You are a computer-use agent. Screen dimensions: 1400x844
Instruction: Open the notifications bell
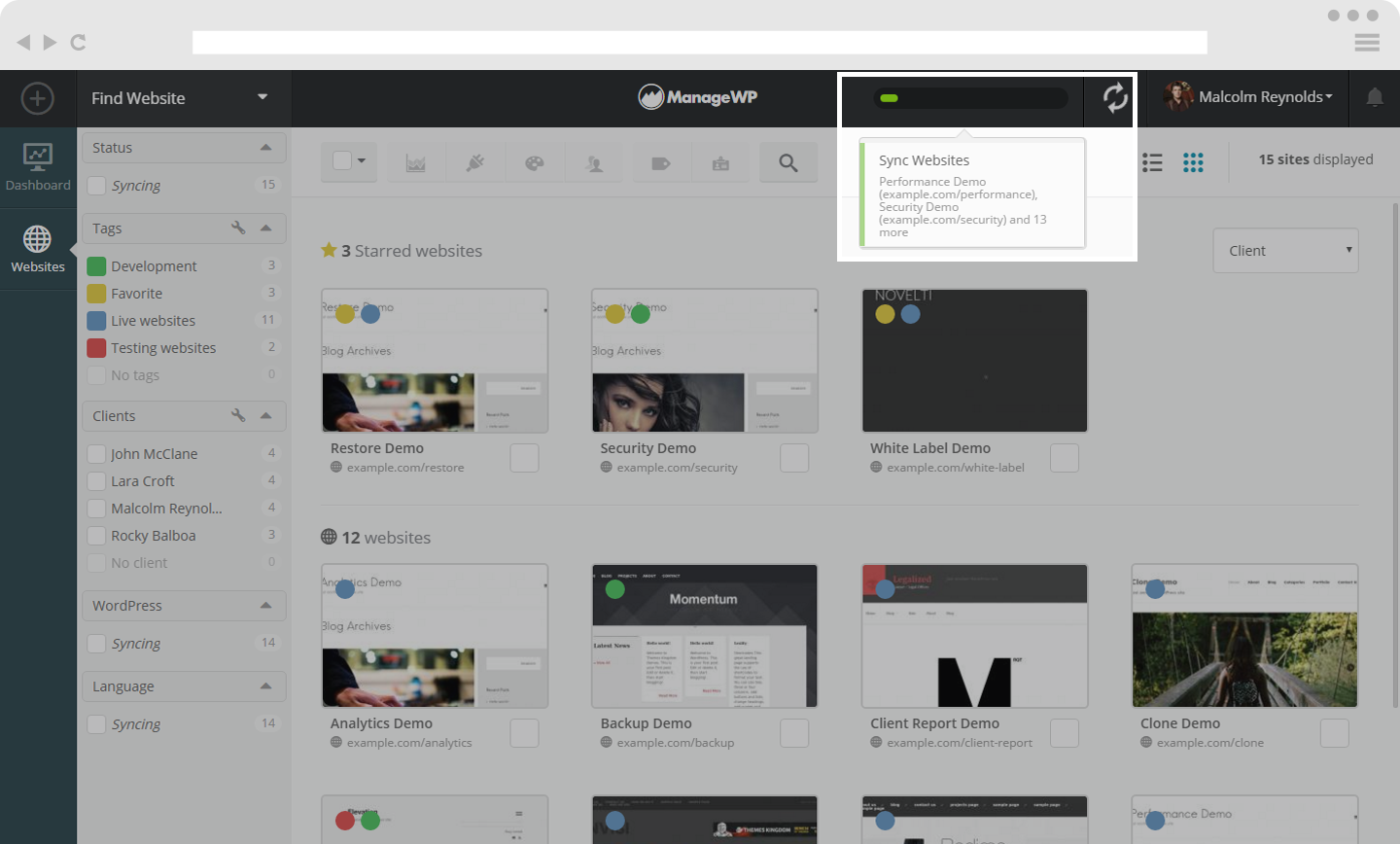click(x=1375, y=97)
